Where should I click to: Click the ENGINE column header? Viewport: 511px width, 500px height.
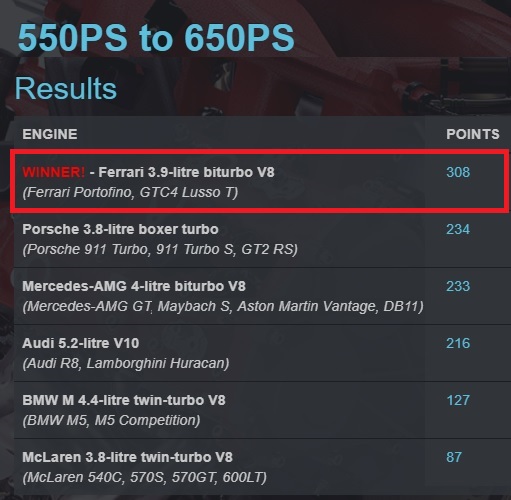[x=50, y=134]
